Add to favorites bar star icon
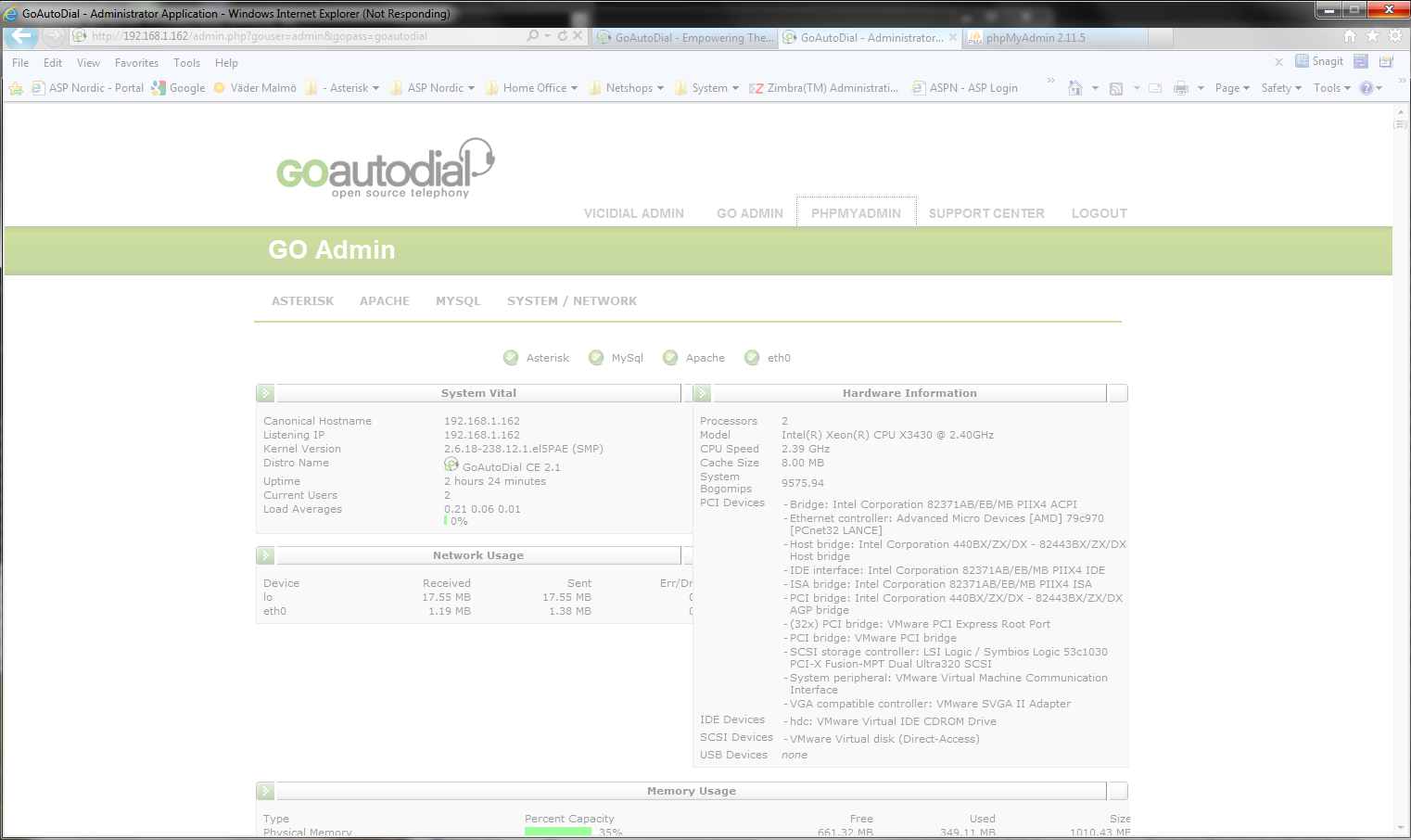 (x=16, y=88)
